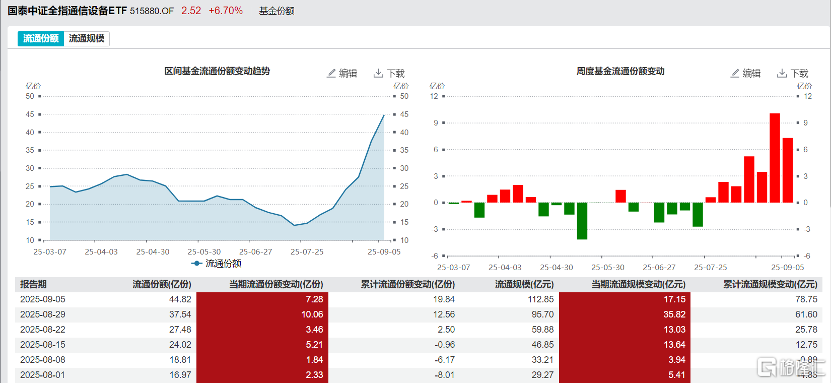Sort by the 流通份额(亿份) column header

(161, 284)
